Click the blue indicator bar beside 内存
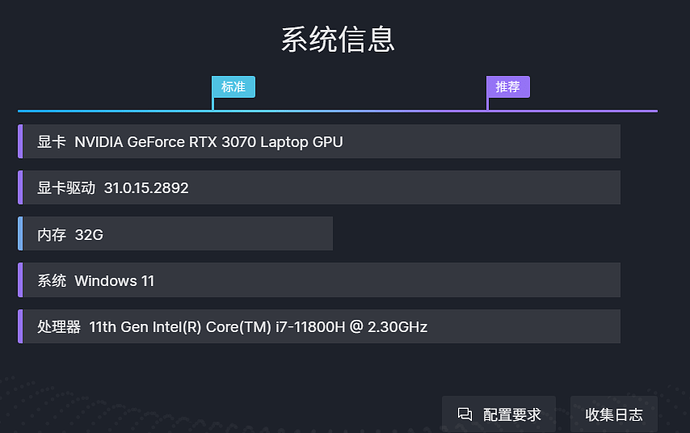 tap(20, 234)
